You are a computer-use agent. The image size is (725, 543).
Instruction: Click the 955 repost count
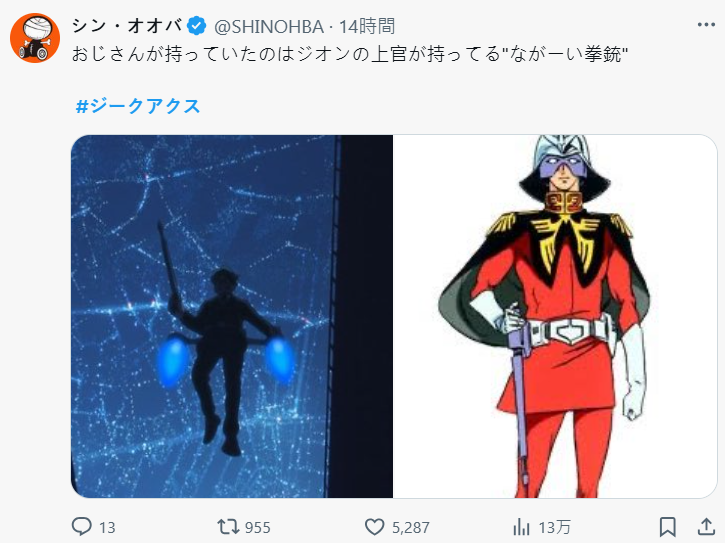click(258, 527)
